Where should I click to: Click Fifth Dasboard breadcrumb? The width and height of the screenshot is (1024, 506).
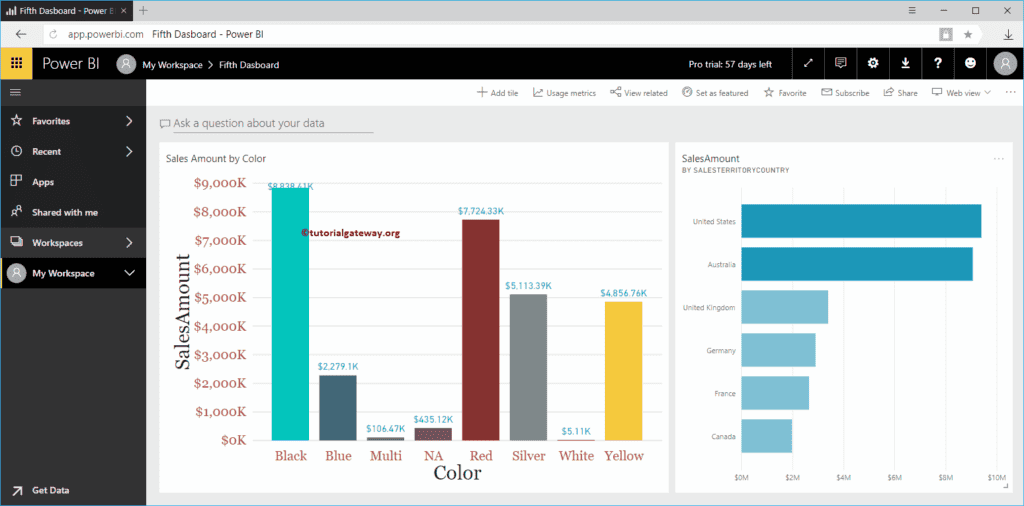click(x=249, y=65)
